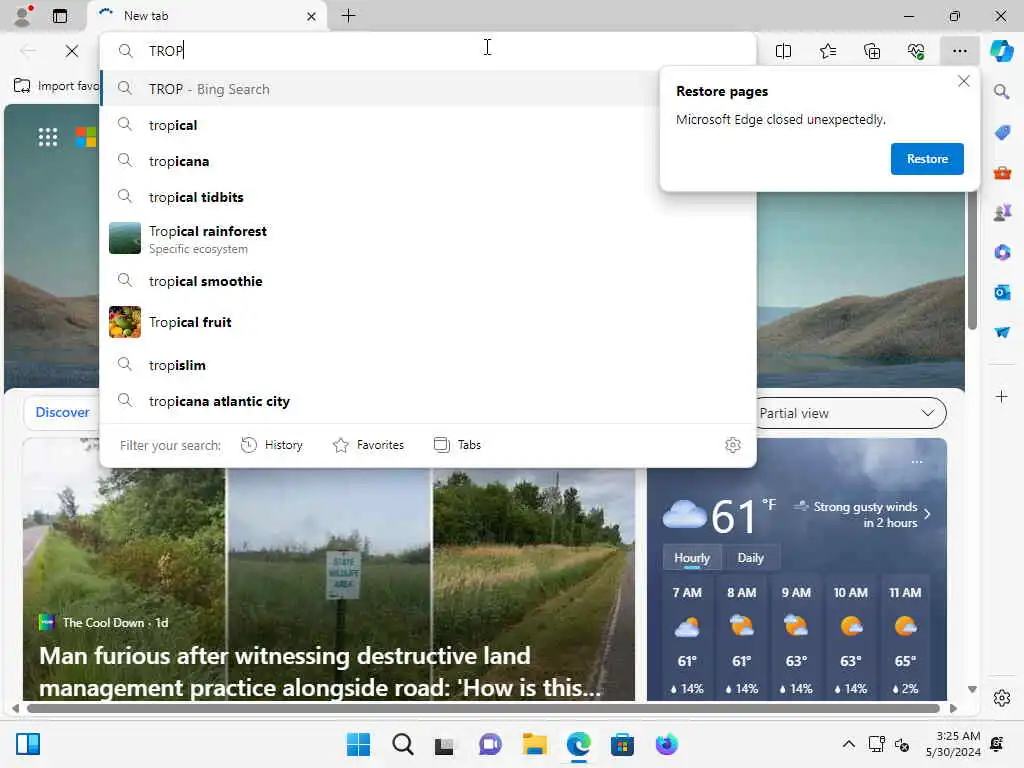Choose tropicana atlantic city suggestion
1024x768 pixels.
(428, 401)
